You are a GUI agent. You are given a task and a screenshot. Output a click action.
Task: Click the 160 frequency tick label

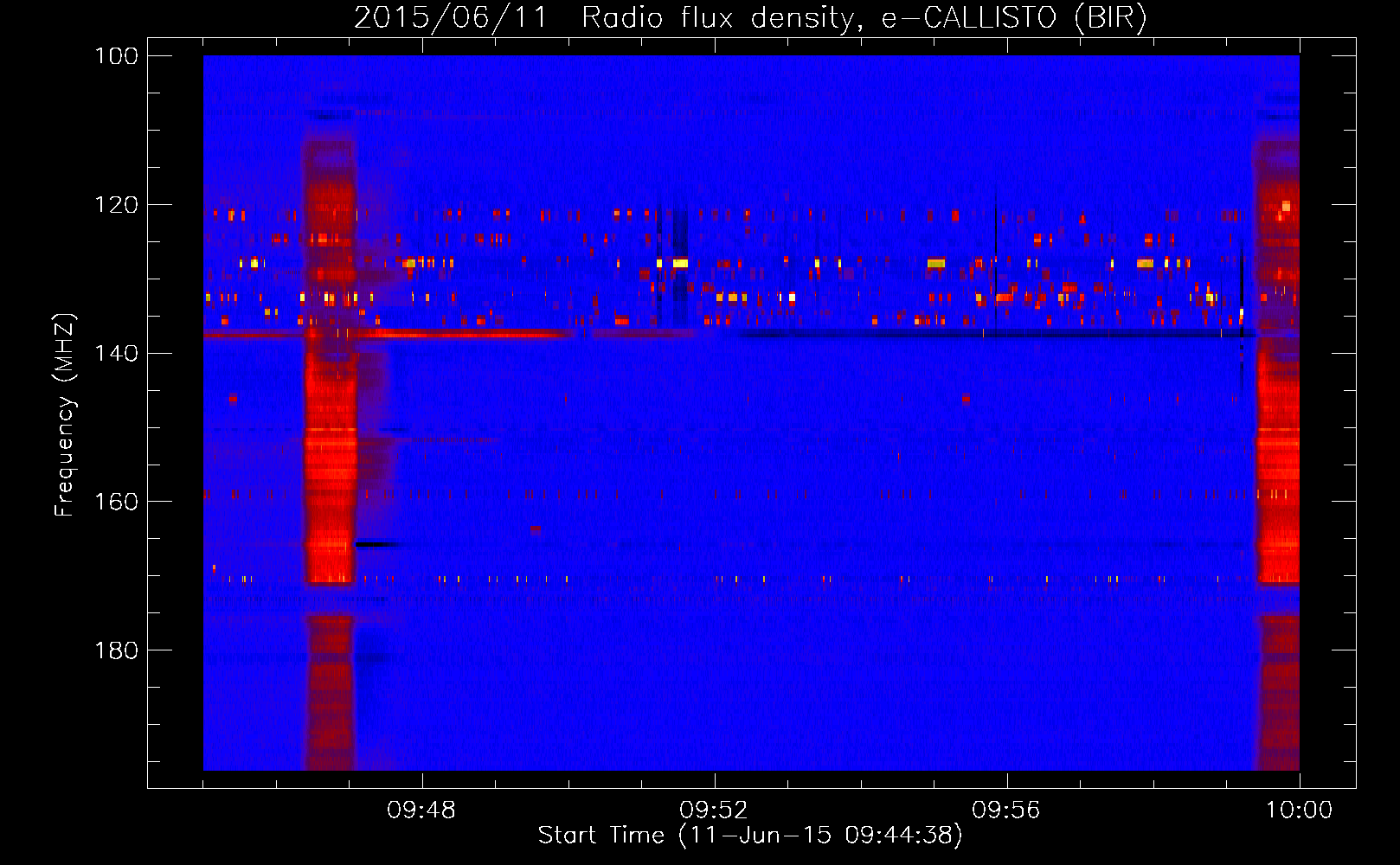(117, 502)
